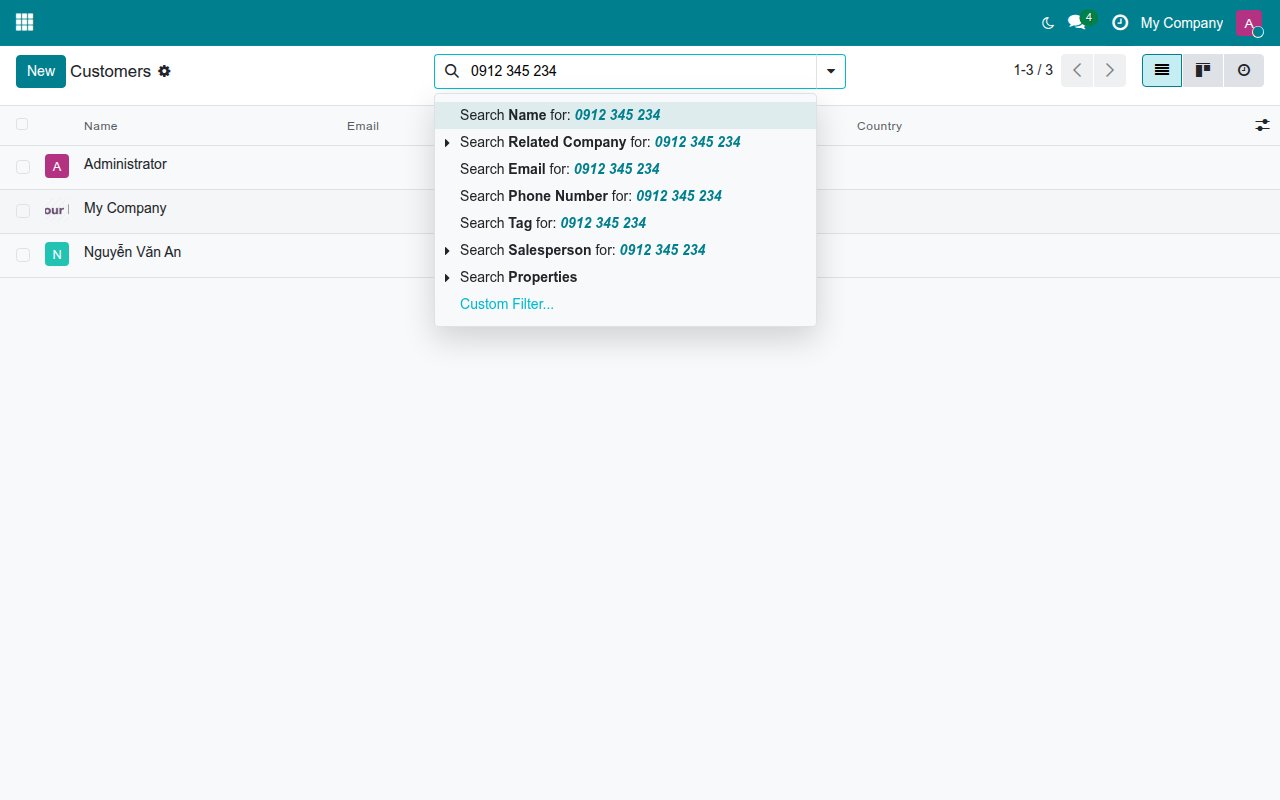Open the conversations messages icon

(1077, 22)
